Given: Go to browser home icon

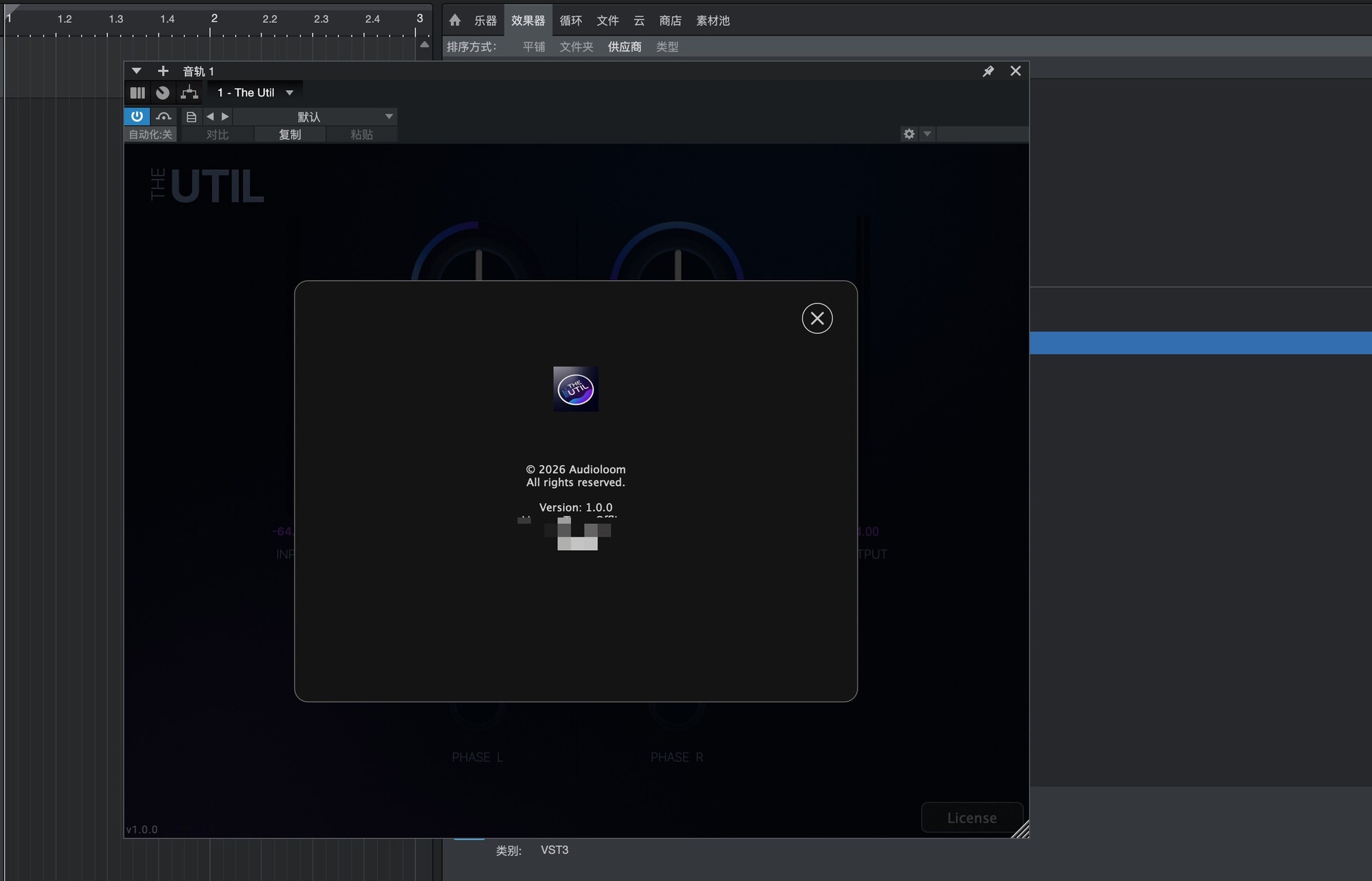Looking at the screenshot, I should [x=454, y=20].
